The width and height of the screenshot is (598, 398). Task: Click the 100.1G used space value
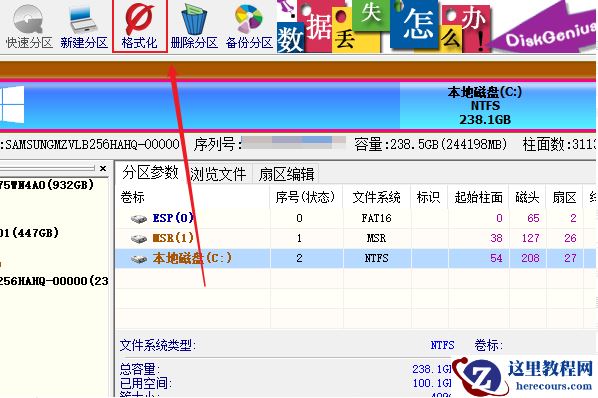(432, 383)
